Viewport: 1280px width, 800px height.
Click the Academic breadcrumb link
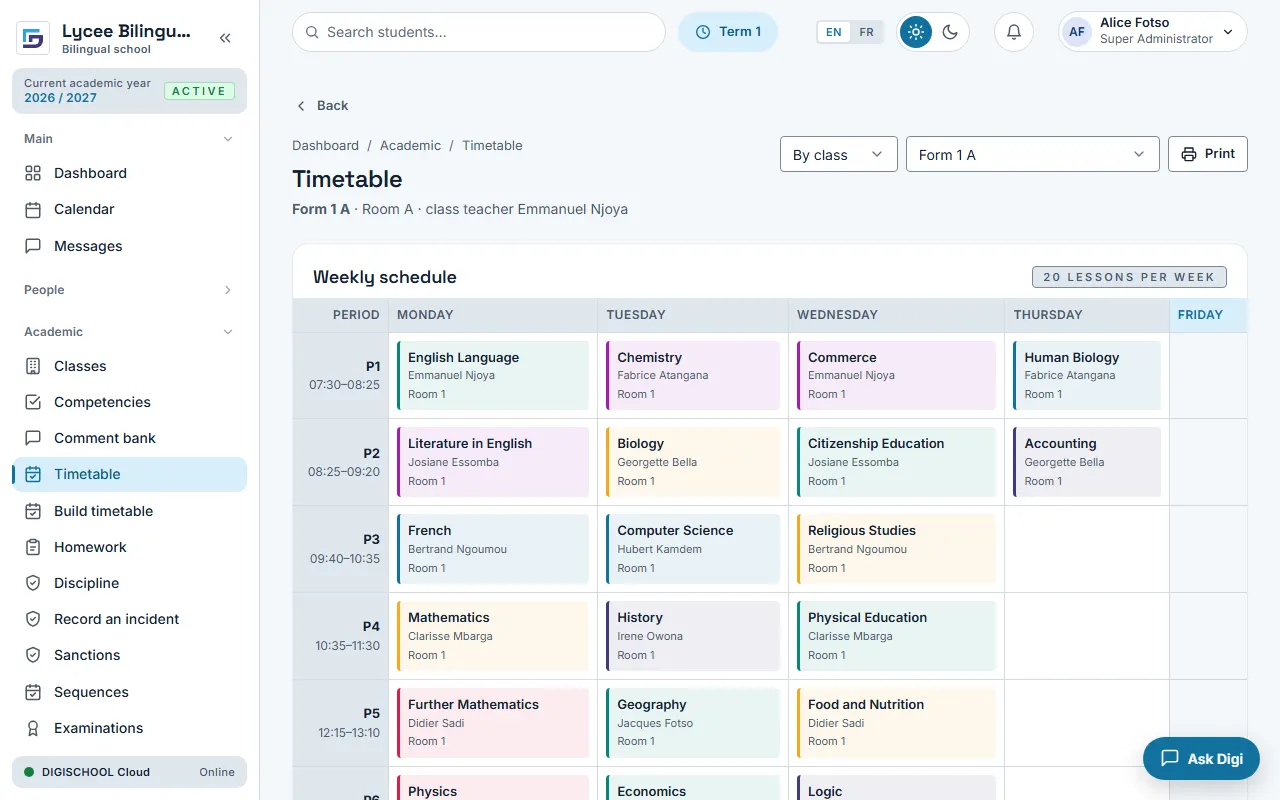point(410,145)
